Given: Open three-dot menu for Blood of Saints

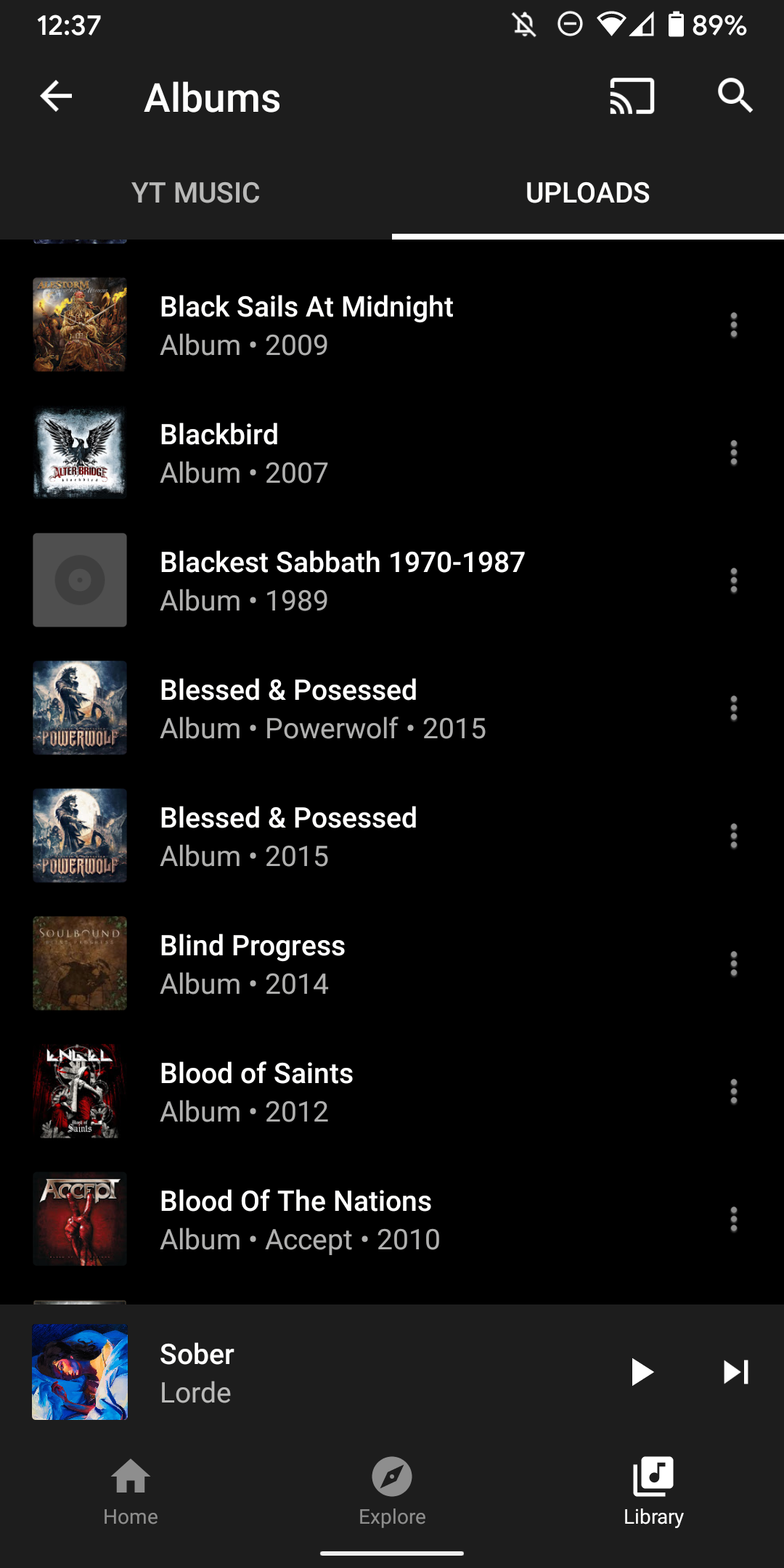Looking at the screenshot, I should (734, 1092).
